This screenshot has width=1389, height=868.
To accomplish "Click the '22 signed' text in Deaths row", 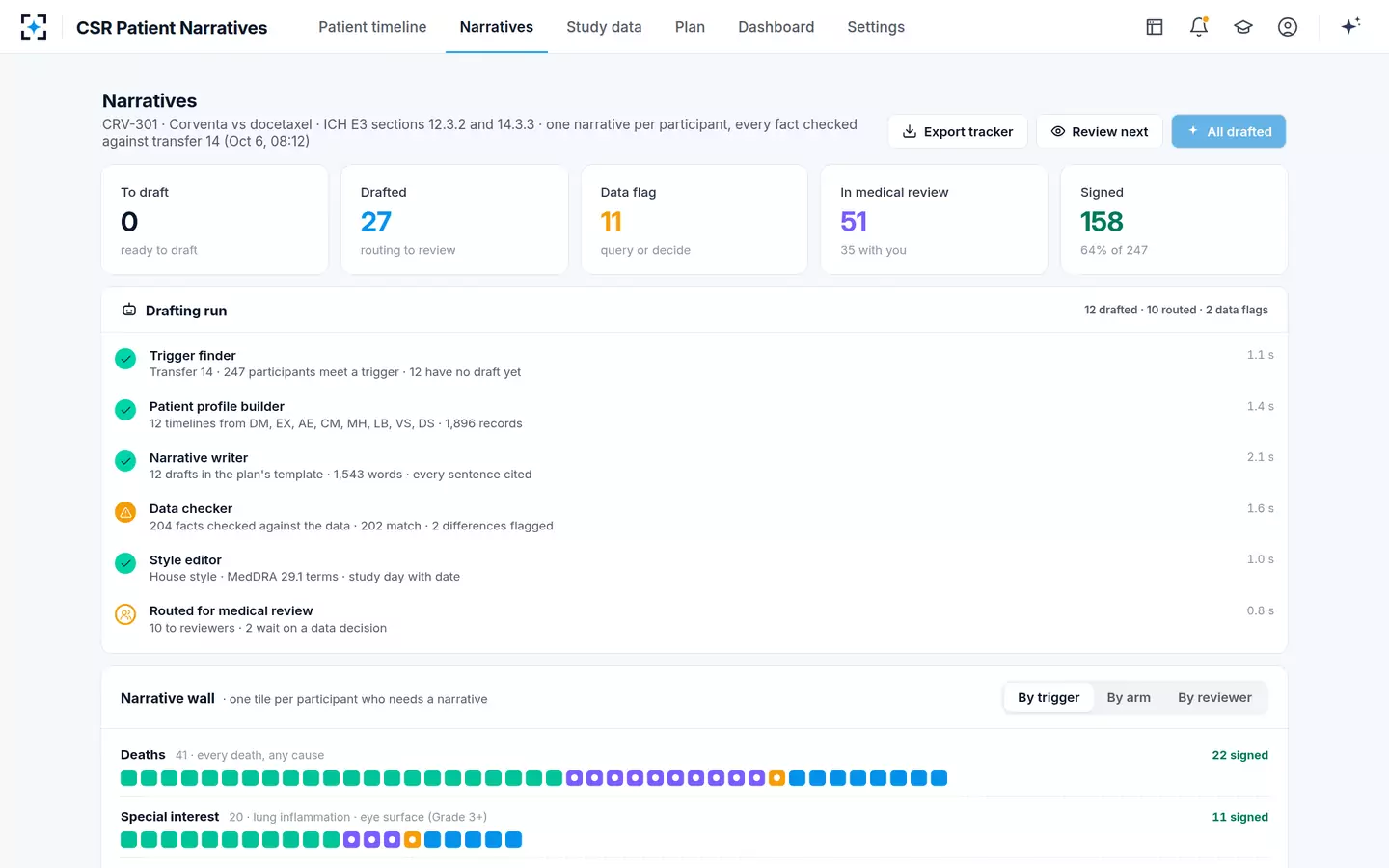I will [1239, 755].
